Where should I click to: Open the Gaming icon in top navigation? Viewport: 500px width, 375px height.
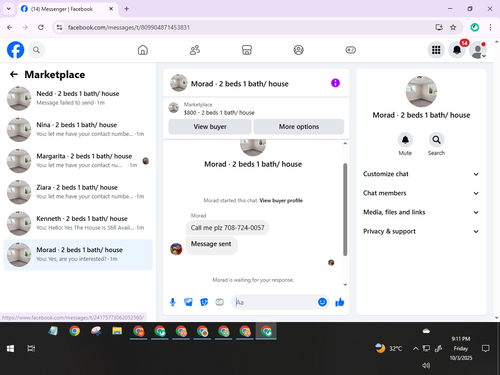pos(350,50)
